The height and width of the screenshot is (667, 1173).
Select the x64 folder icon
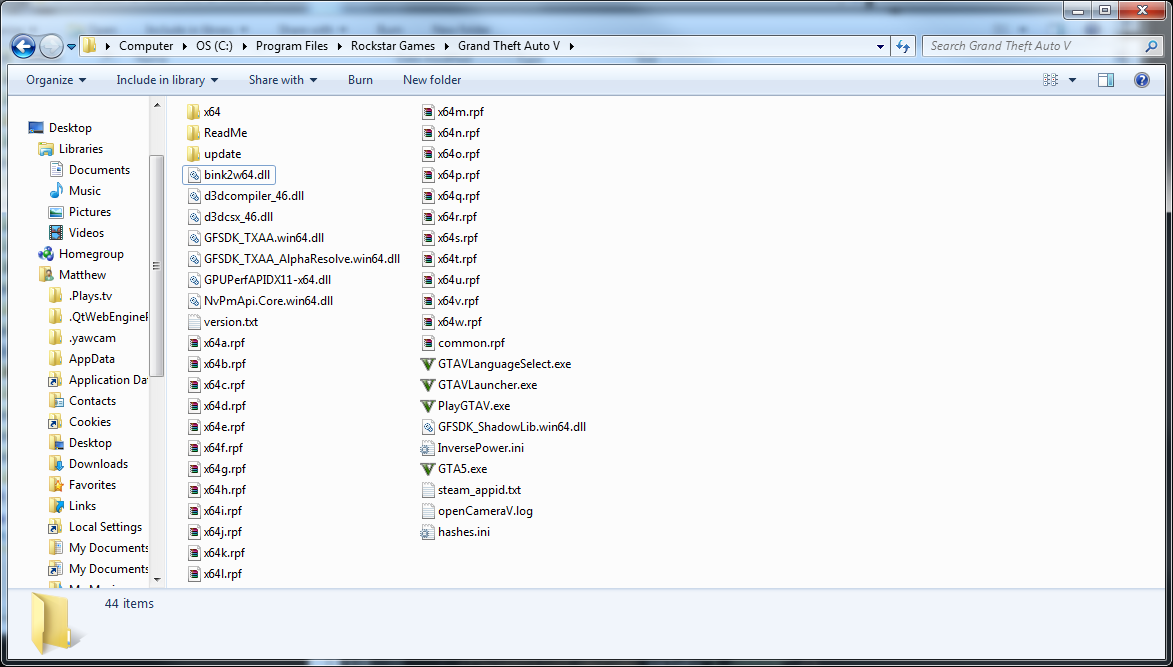click(x=193, y=111)
